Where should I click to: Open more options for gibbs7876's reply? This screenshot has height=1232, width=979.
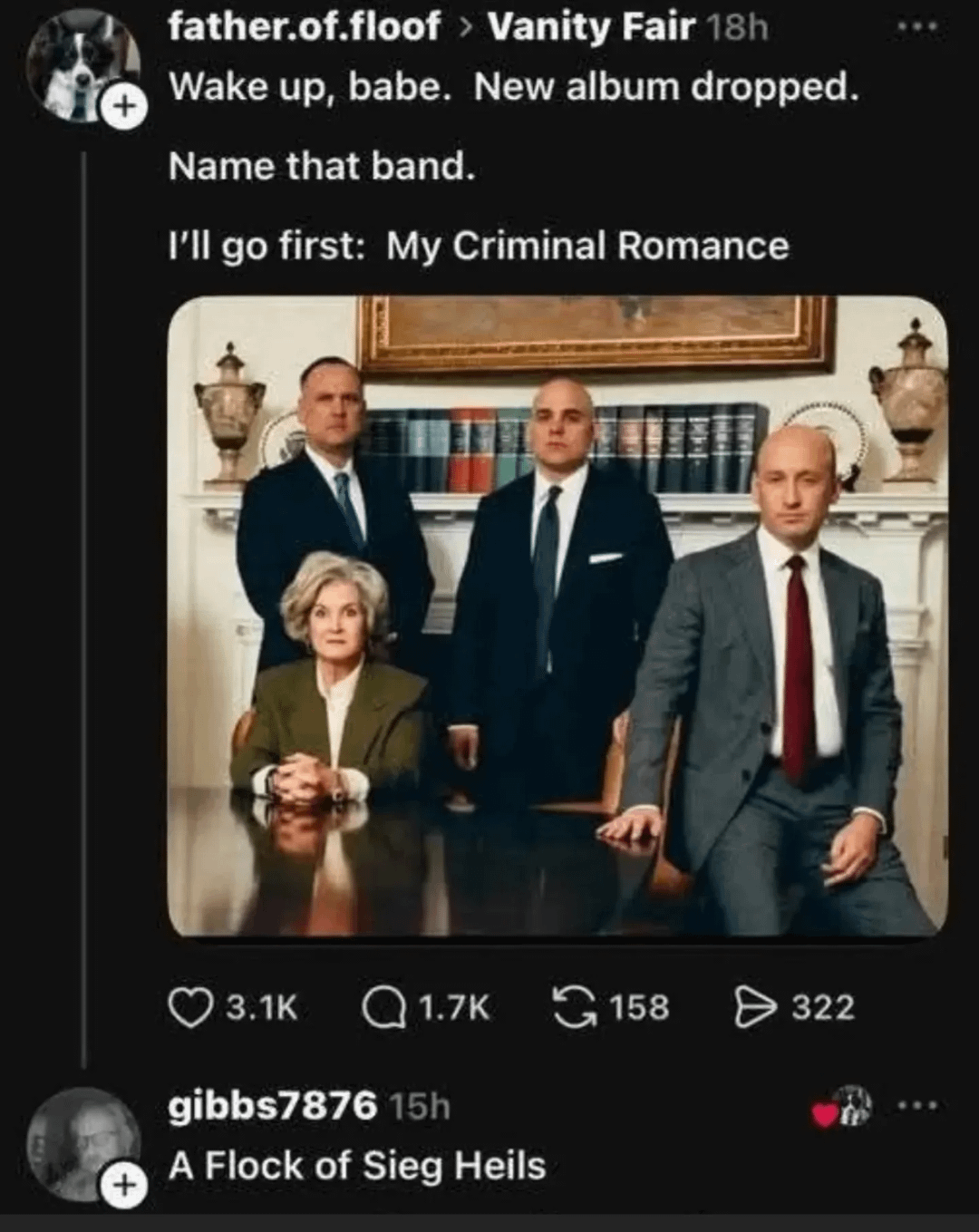pyautogui.click(x=916, y=1106)
